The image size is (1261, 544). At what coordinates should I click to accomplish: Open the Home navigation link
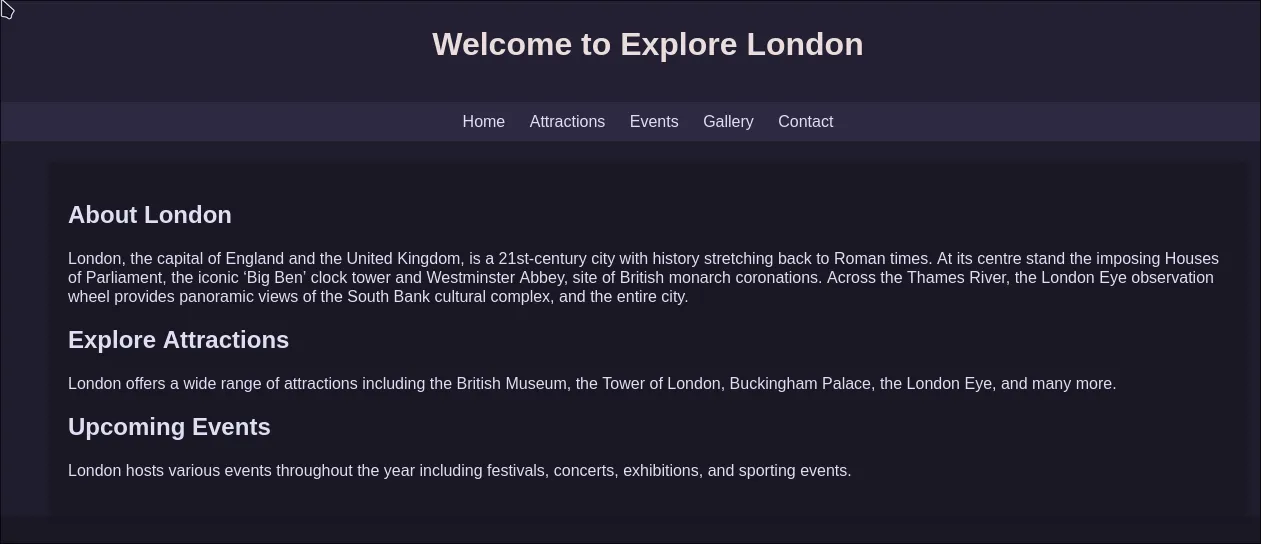[483, 121]
